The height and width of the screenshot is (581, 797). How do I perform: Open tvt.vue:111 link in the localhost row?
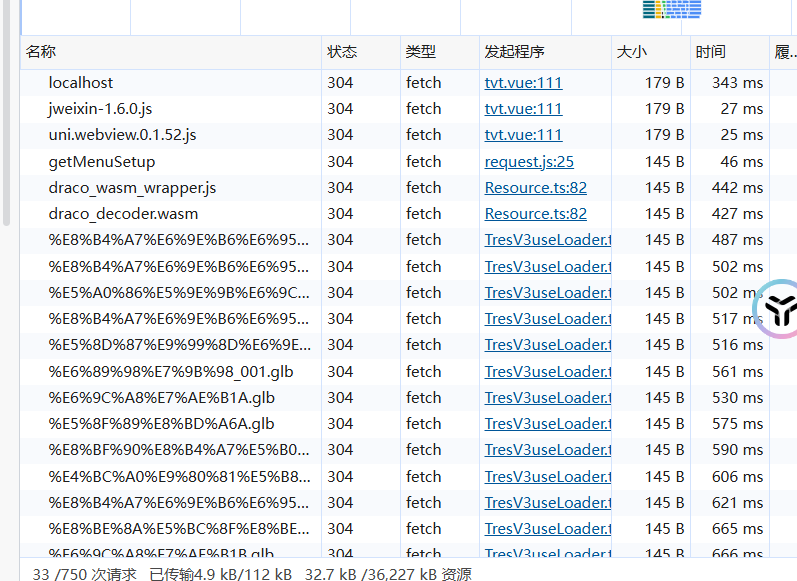click(x=523, y=83)
